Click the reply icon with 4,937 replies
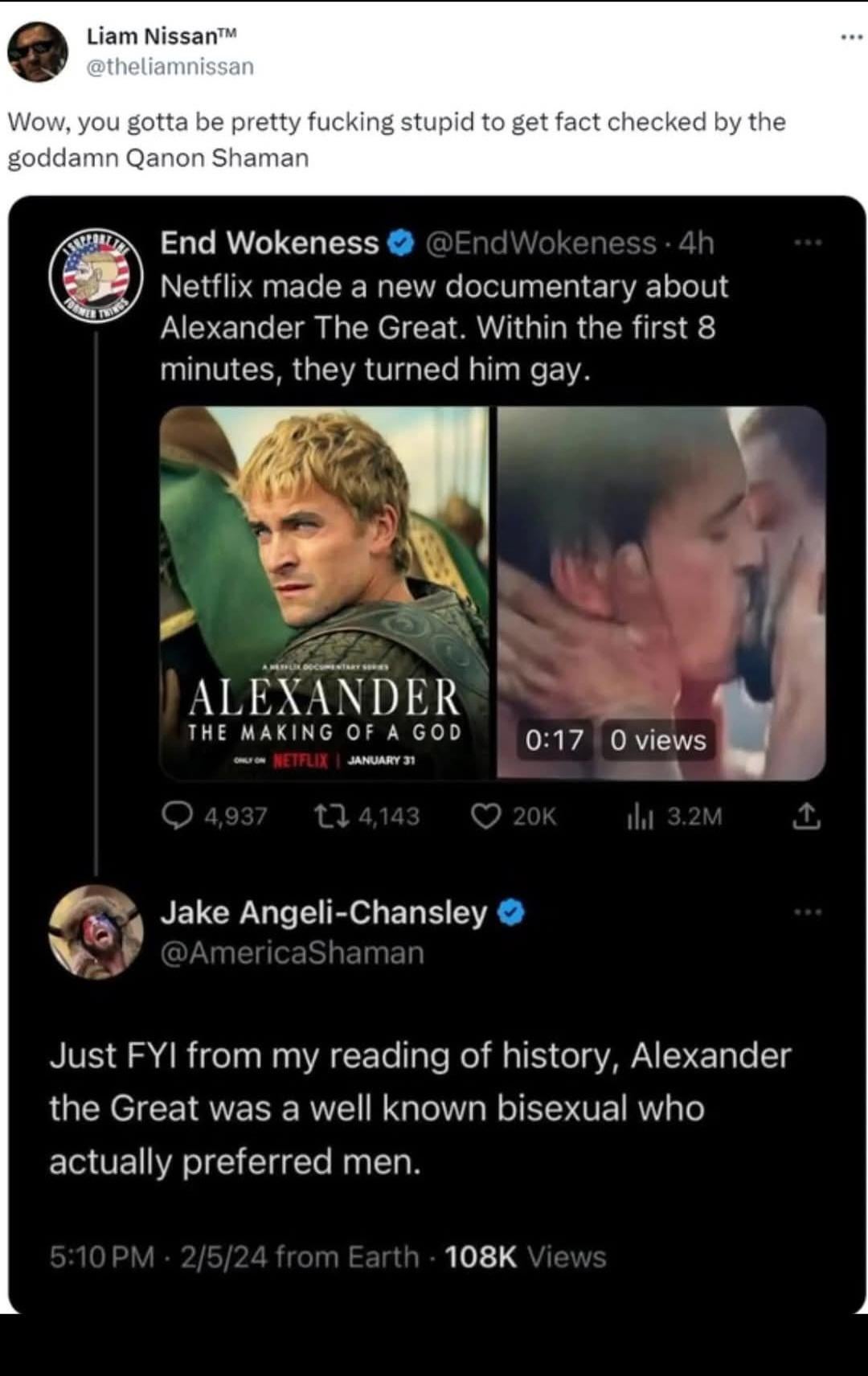Image resolution: width=868 pixels, height=1376 pixels. point(174,817)
